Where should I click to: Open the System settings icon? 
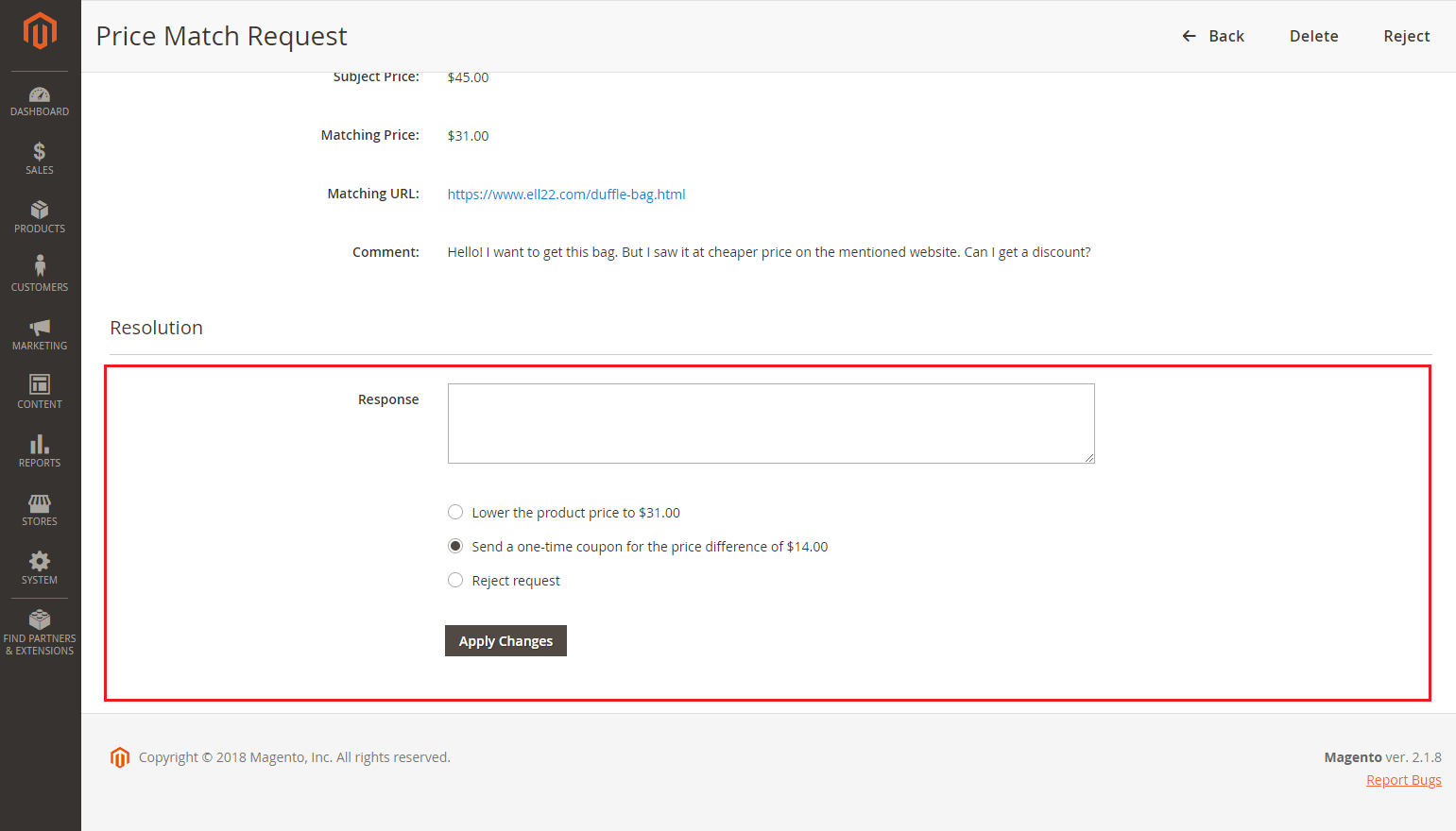40,568
